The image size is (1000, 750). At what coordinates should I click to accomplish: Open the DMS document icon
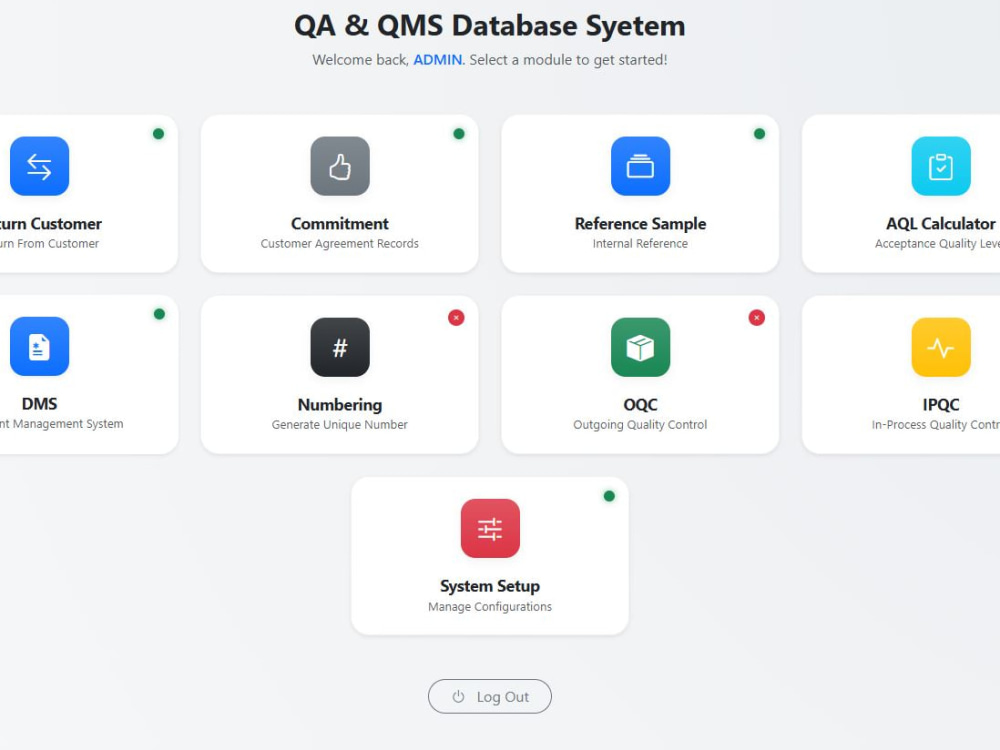40,346
